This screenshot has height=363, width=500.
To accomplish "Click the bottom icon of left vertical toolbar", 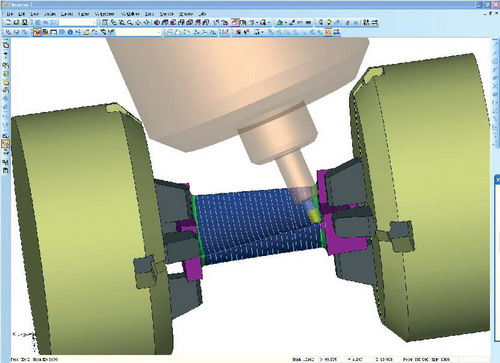I will coord(6,170).
